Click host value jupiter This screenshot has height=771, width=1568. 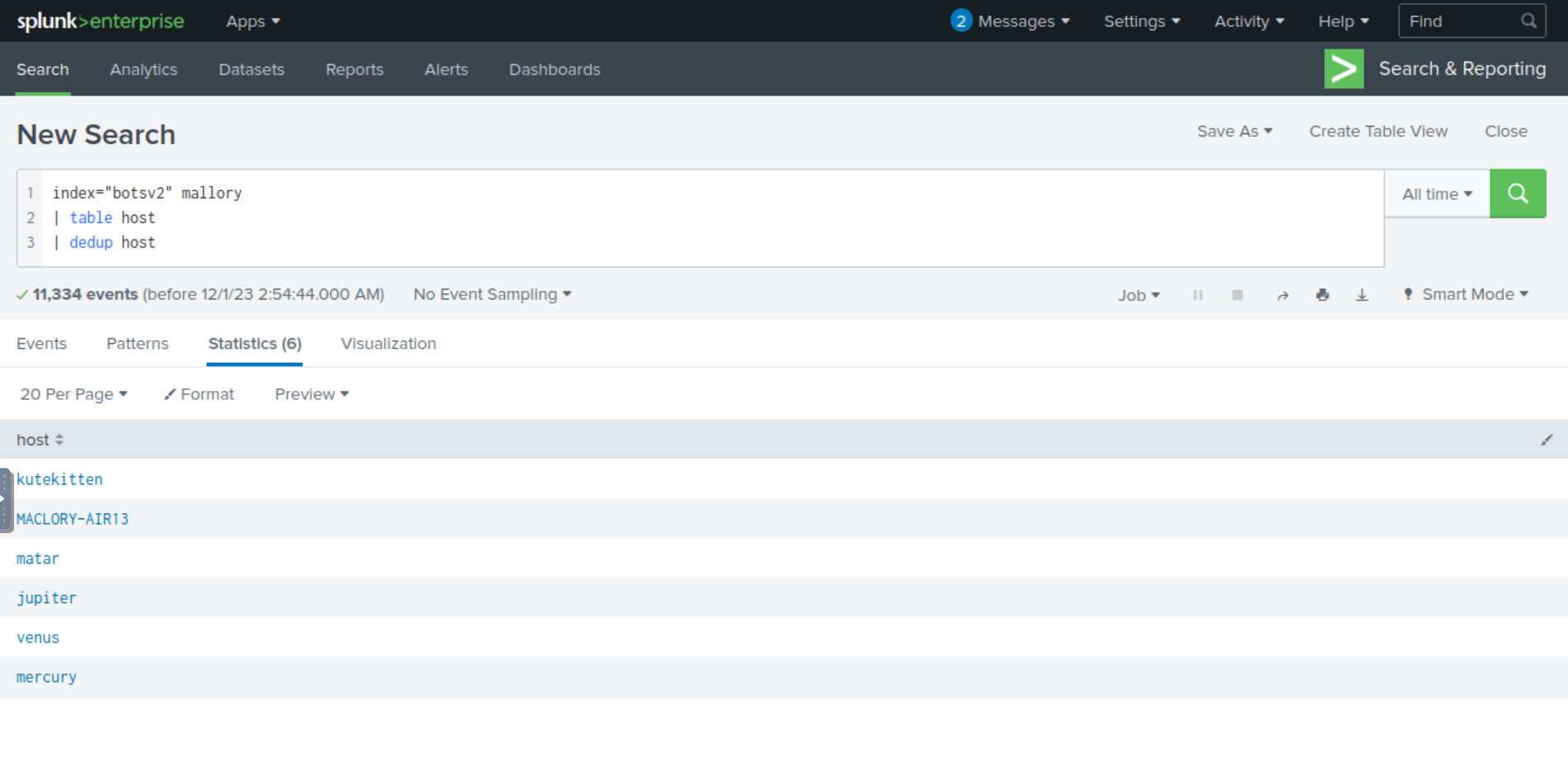46,598
